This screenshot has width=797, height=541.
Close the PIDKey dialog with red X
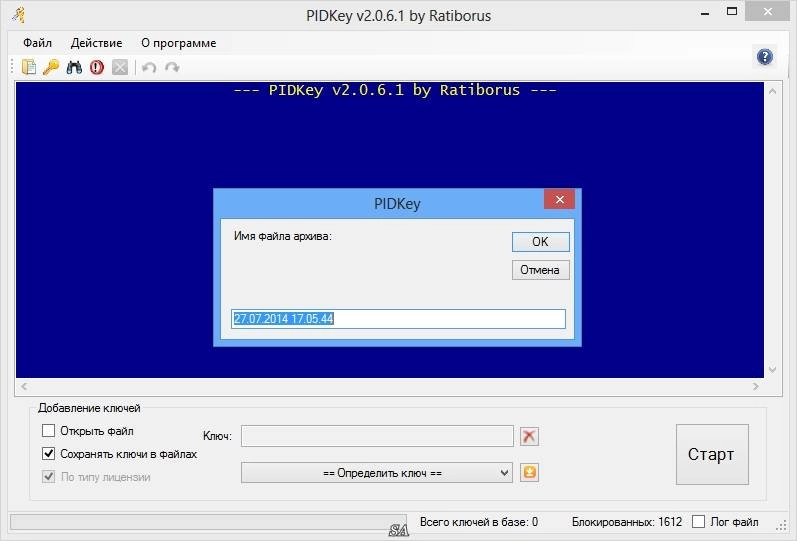559,199
